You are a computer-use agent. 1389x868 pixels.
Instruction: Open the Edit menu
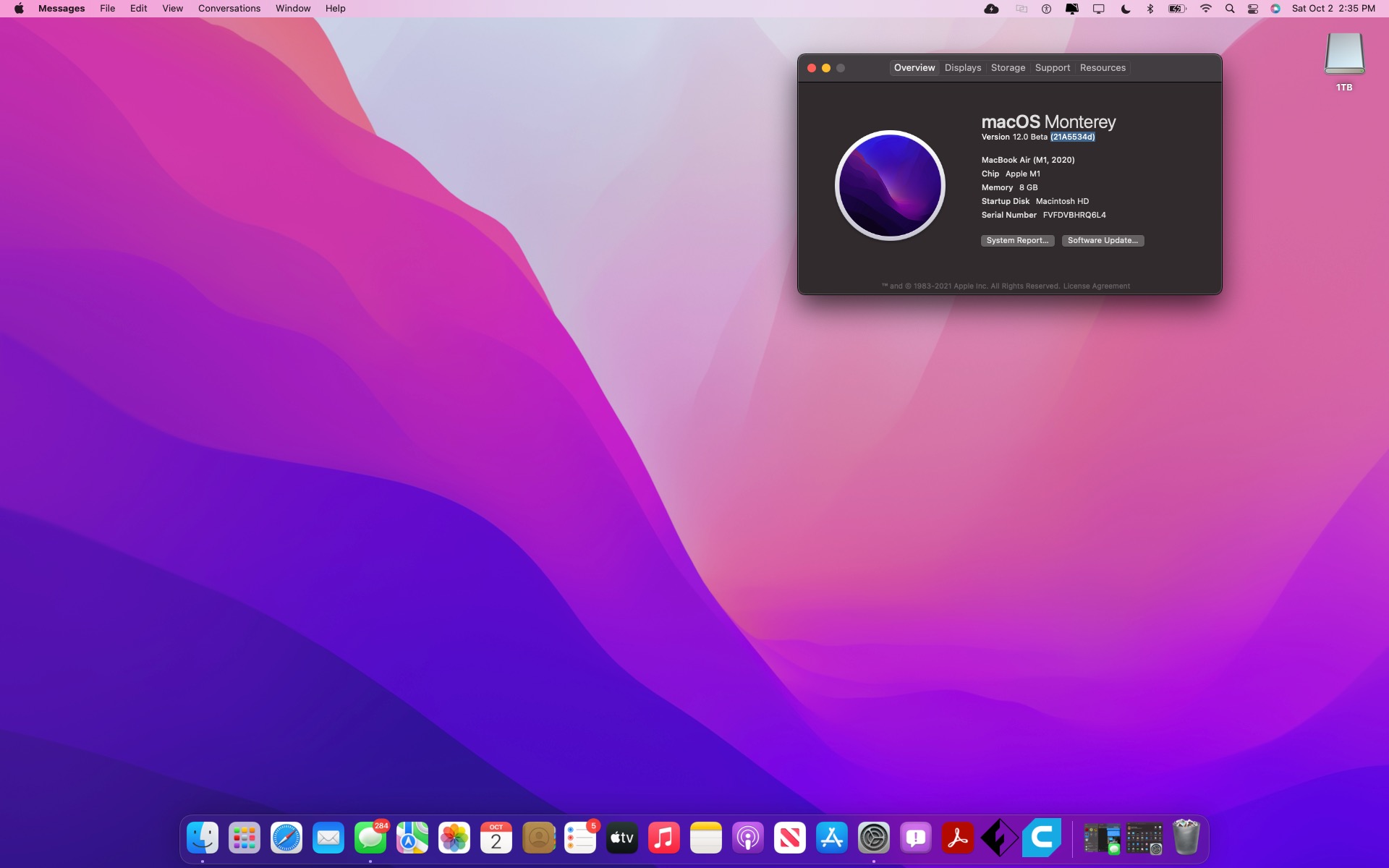(x=139, y=9)
